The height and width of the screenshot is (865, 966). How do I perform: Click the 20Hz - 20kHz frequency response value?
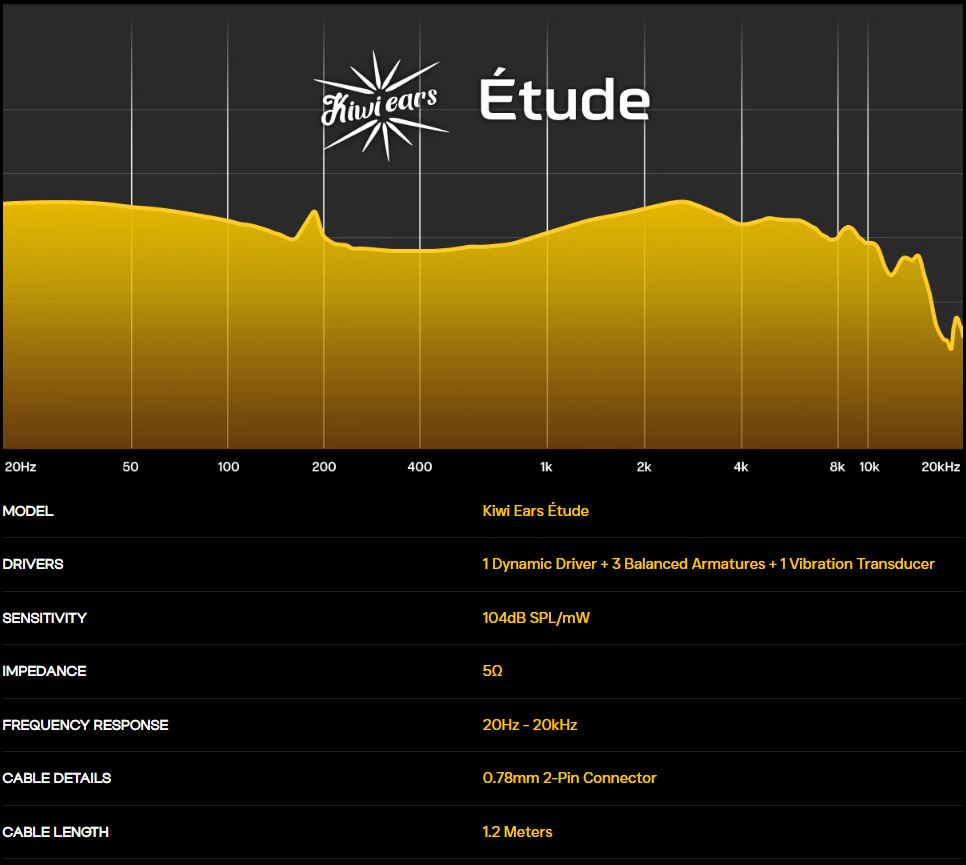[529, 725]
